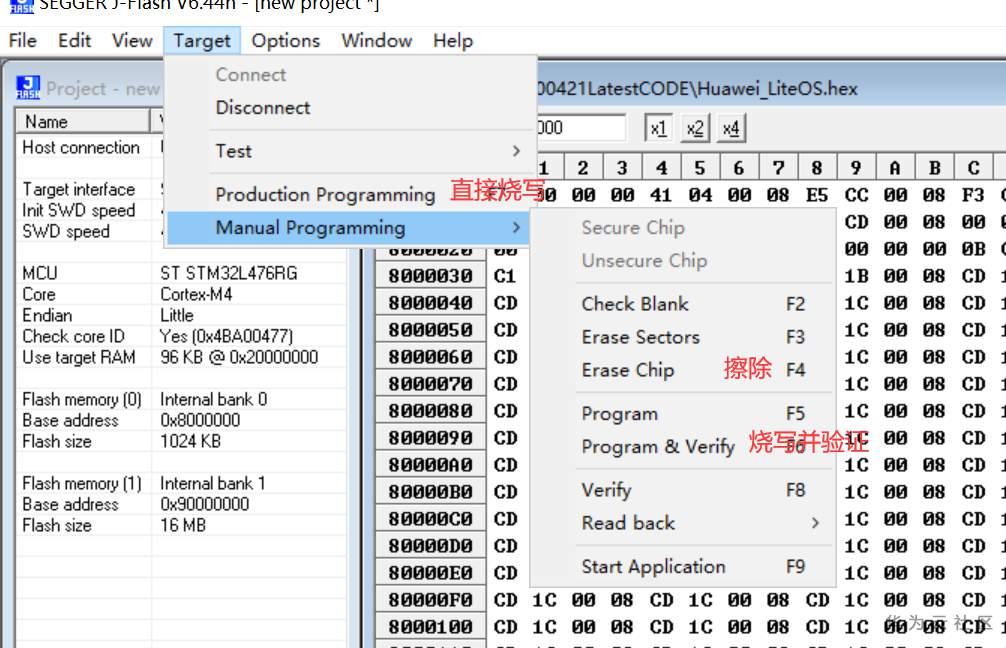This screenshot has width=1006, height=648.
Task: Click hex address row 80000C0
Action: [x=431, y=519]
